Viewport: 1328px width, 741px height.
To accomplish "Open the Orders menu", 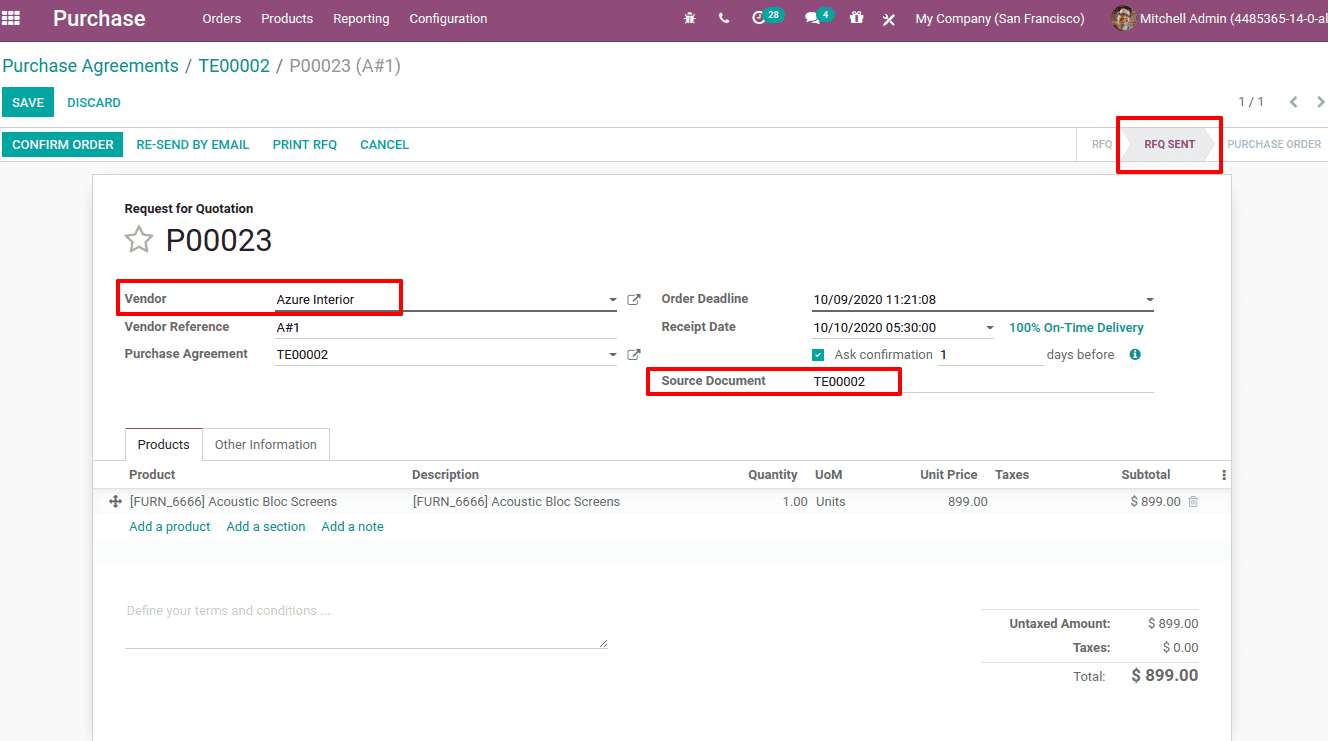I will [x=221, y=18].
